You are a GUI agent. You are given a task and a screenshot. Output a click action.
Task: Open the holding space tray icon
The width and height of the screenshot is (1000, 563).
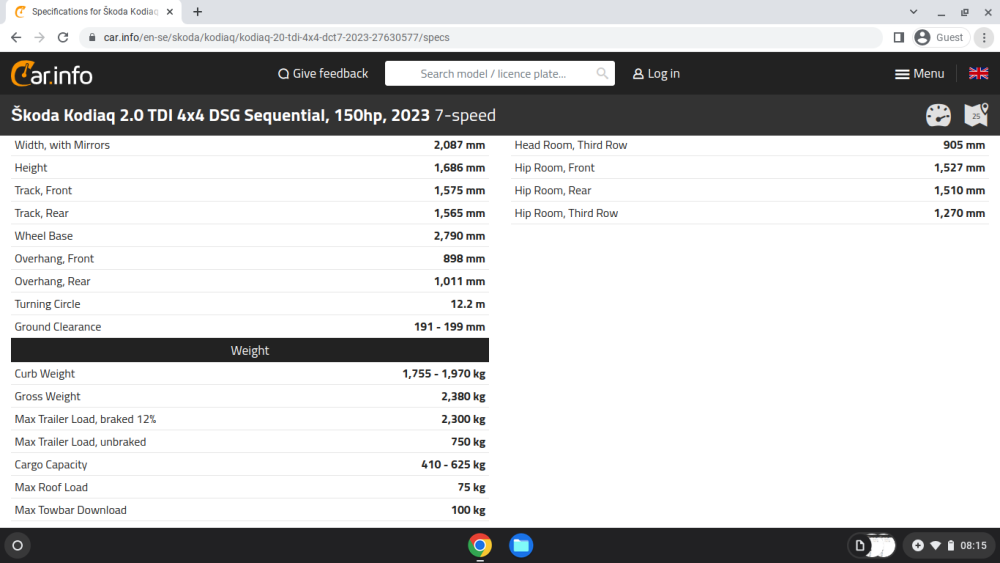click(x=872, y=545)
